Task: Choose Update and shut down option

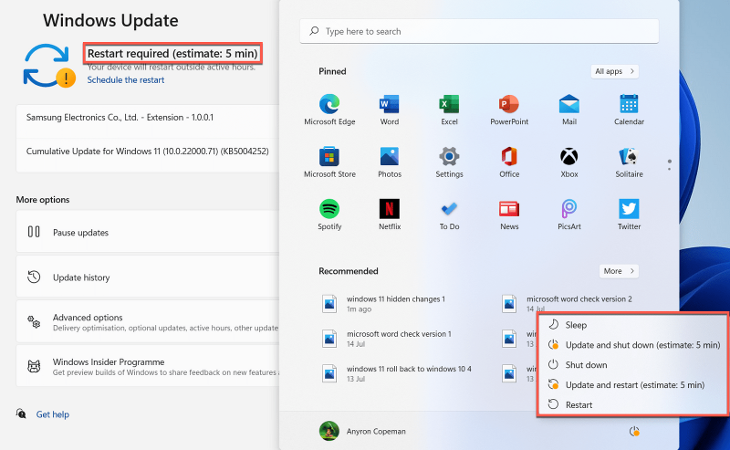Action: point(633,345)
